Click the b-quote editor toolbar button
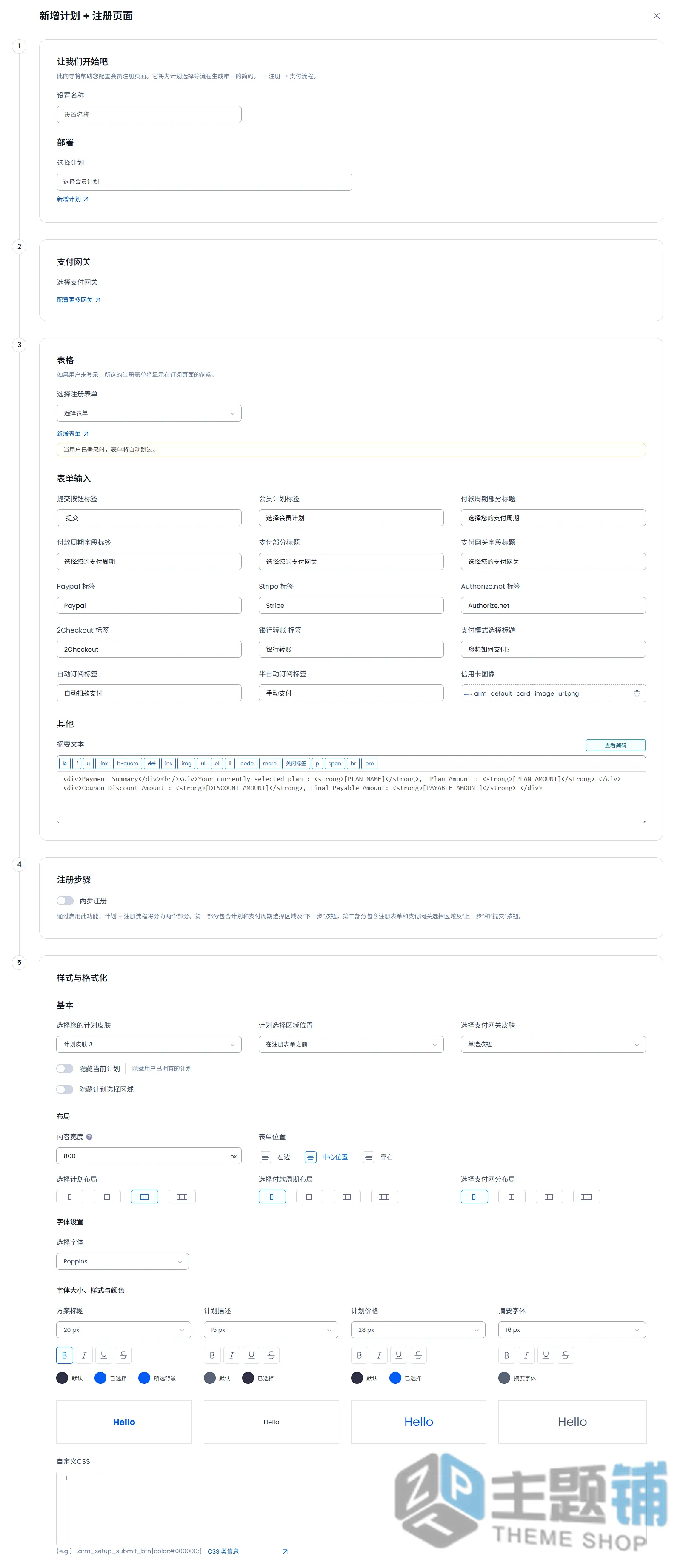This screenshot has height=1568, width=683. [128, 763]
